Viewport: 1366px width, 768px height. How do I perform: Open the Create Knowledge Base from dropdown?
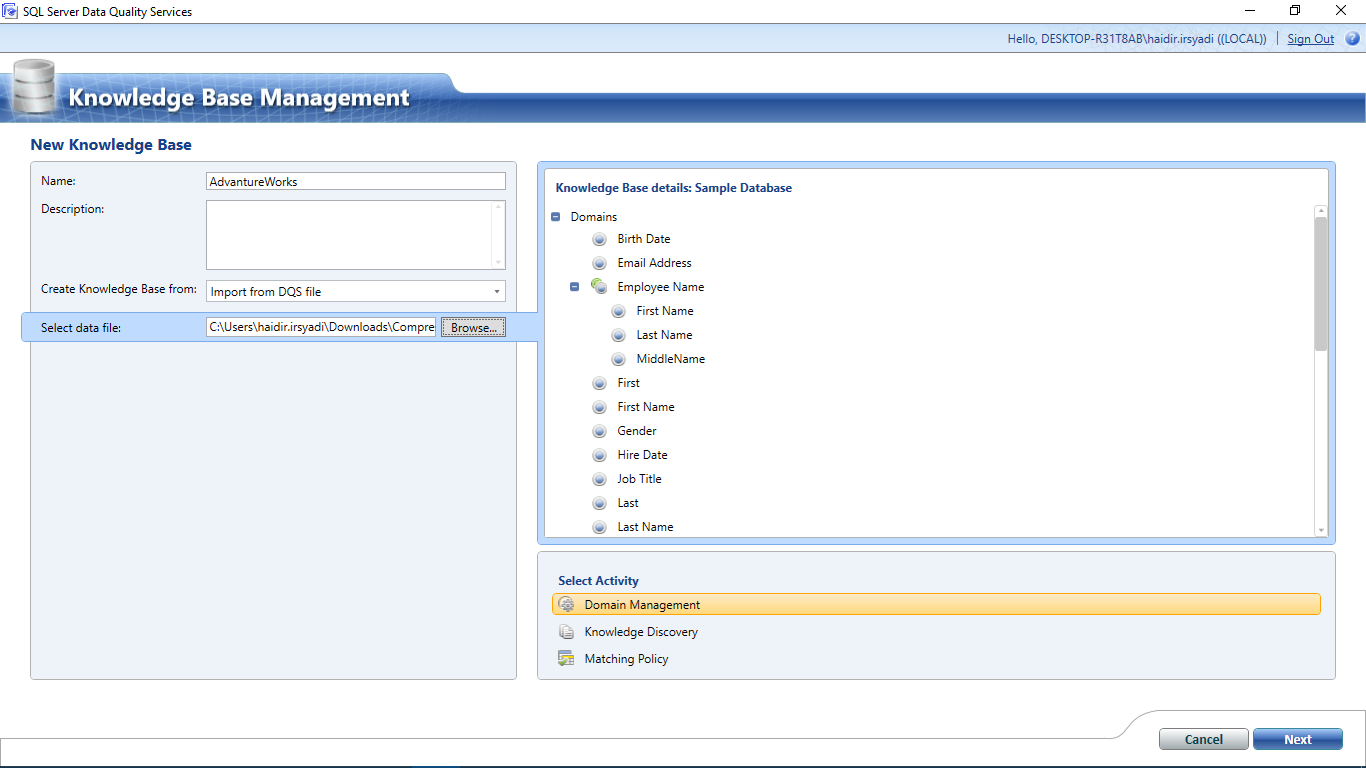495,291
